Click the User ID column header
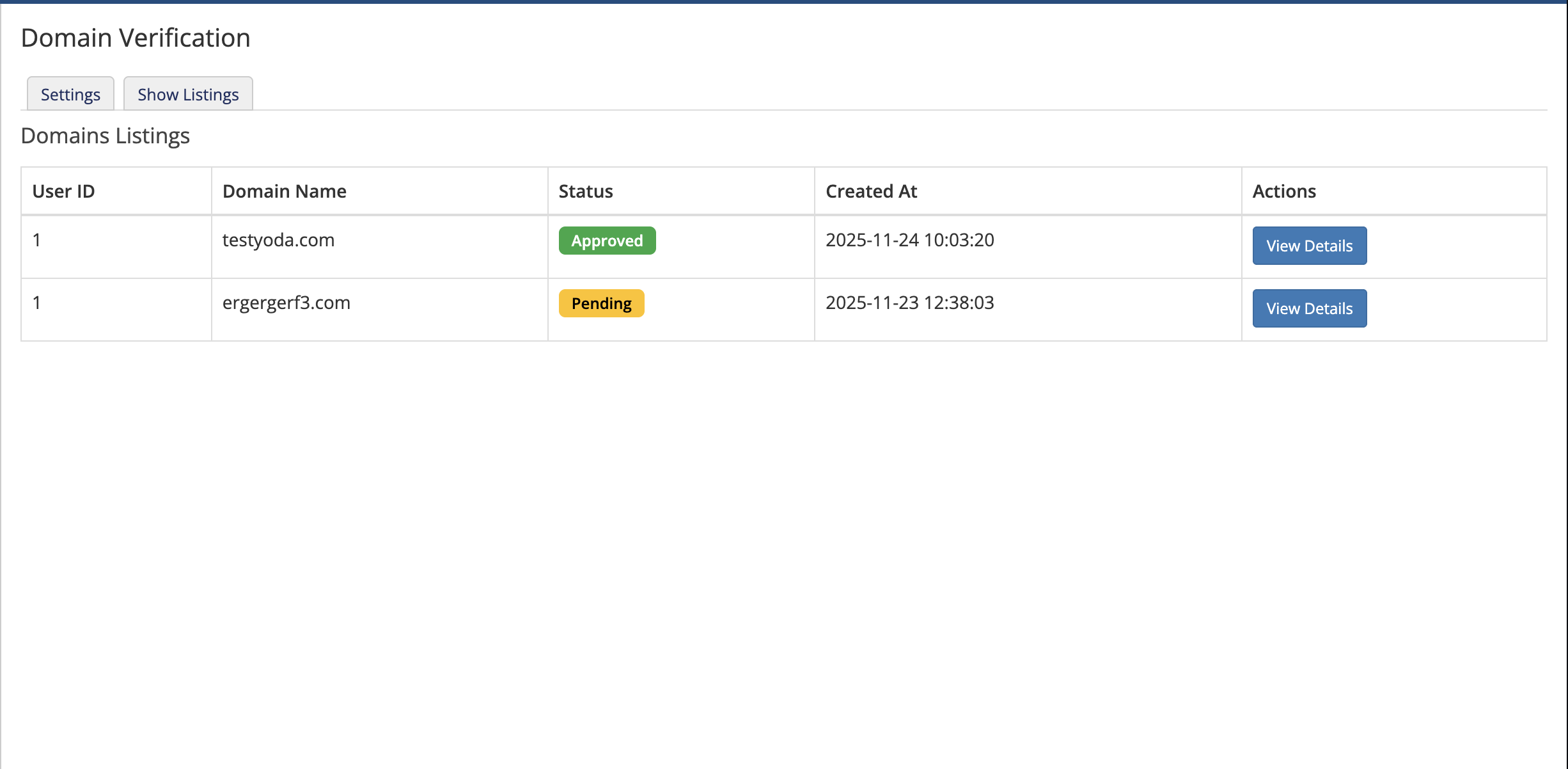This screenshot has height=769, width=1568. (x=63, y=191)
